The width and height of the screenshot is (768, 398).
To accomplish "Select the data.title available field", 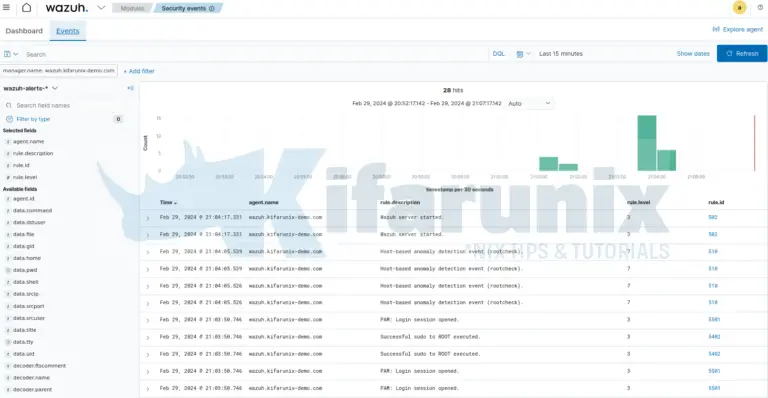I will [x=24, y=330].
